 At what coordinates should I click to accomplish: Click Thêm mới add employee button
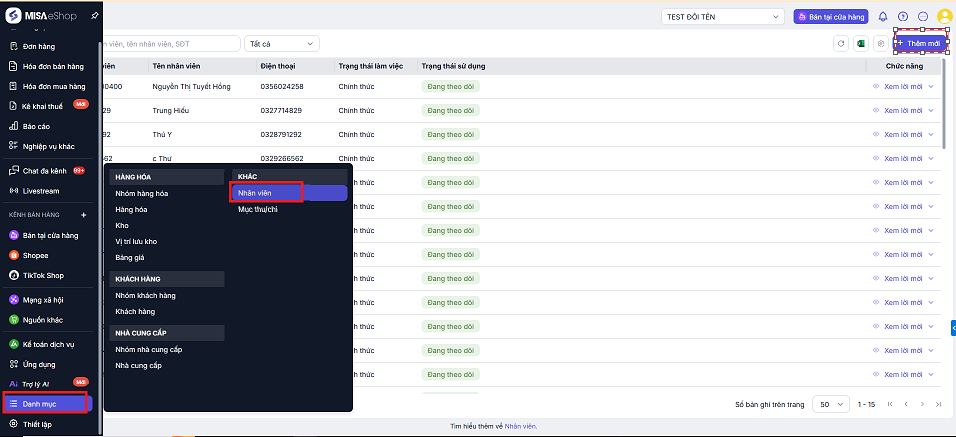pos(921,43)
